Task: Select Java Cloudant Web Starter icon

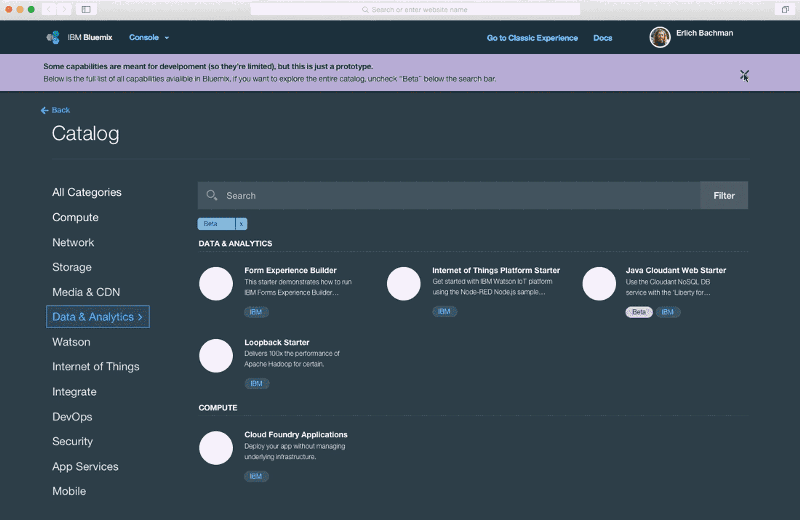Action: pos(599,284)
